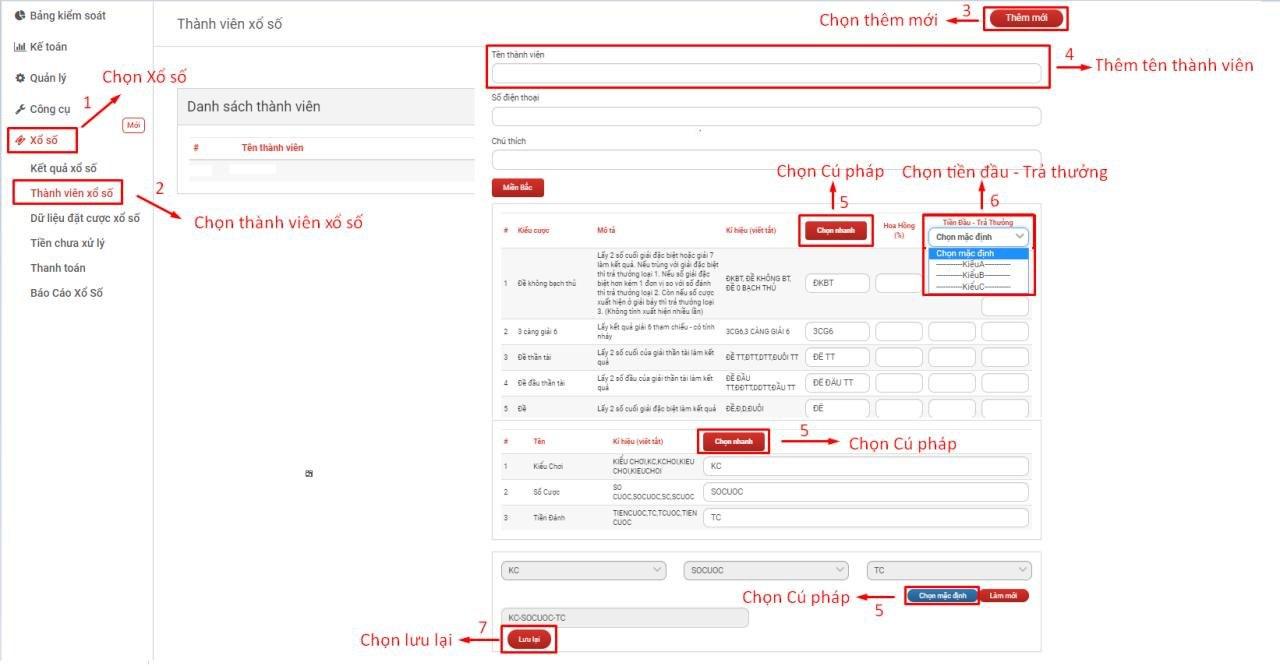Click the Lưu lại save button
Image resolution: width=1280 pixels, height=666 pixels.
529,639
